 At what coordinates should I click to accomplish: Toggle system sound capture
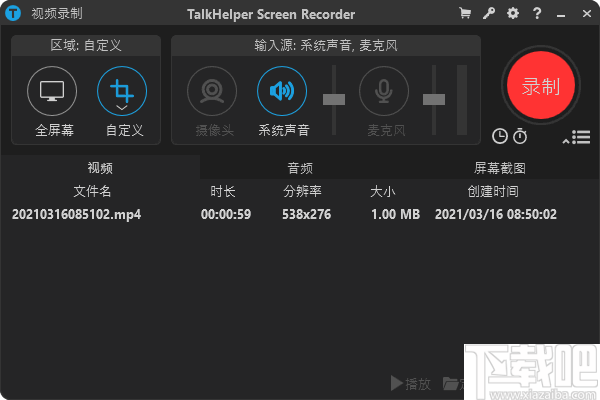(282, 91)
